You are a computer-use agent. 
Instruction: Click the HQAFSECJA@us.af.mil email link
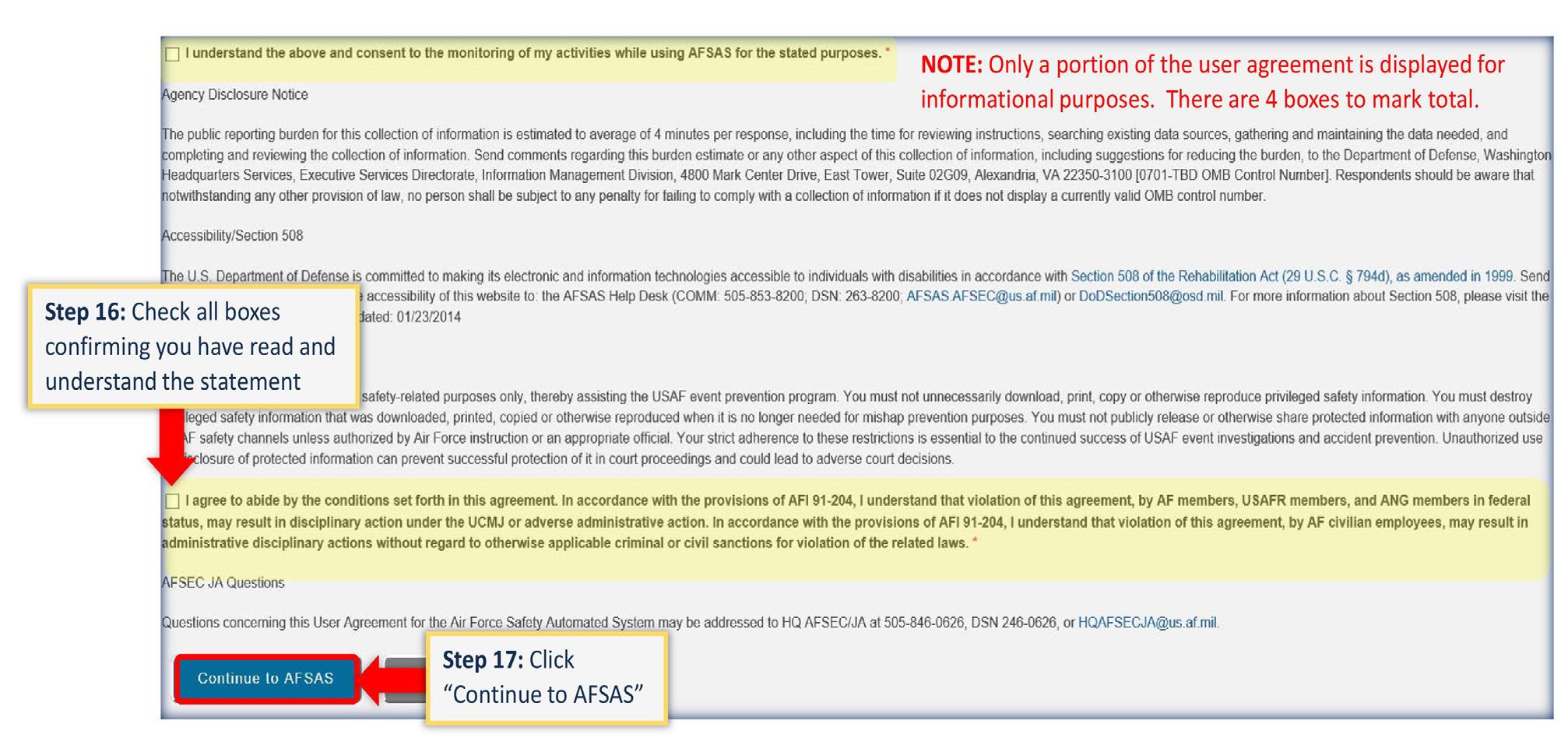click(x=1147, y=623)
